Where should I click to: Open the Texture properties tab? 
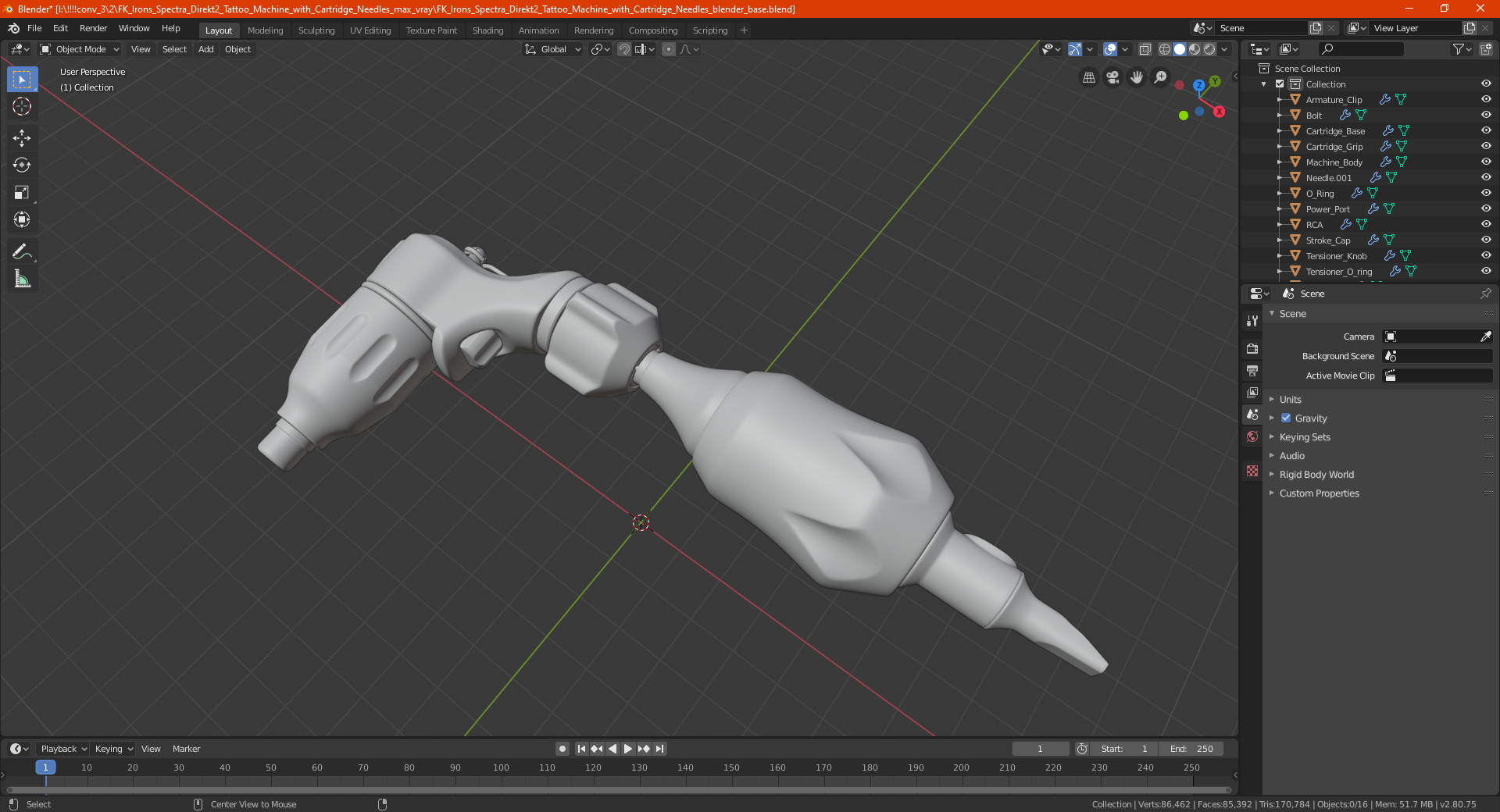point(1252,471)
